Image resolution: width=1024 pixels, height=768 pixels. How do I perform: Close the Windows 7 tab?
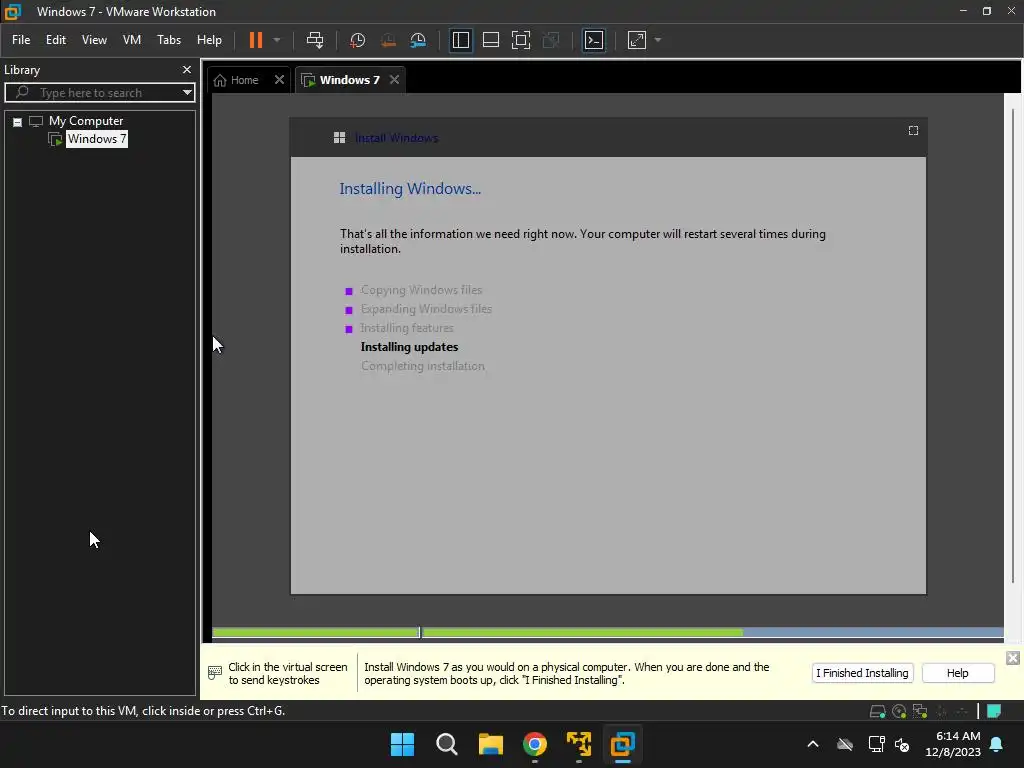(x=394, y=80)
